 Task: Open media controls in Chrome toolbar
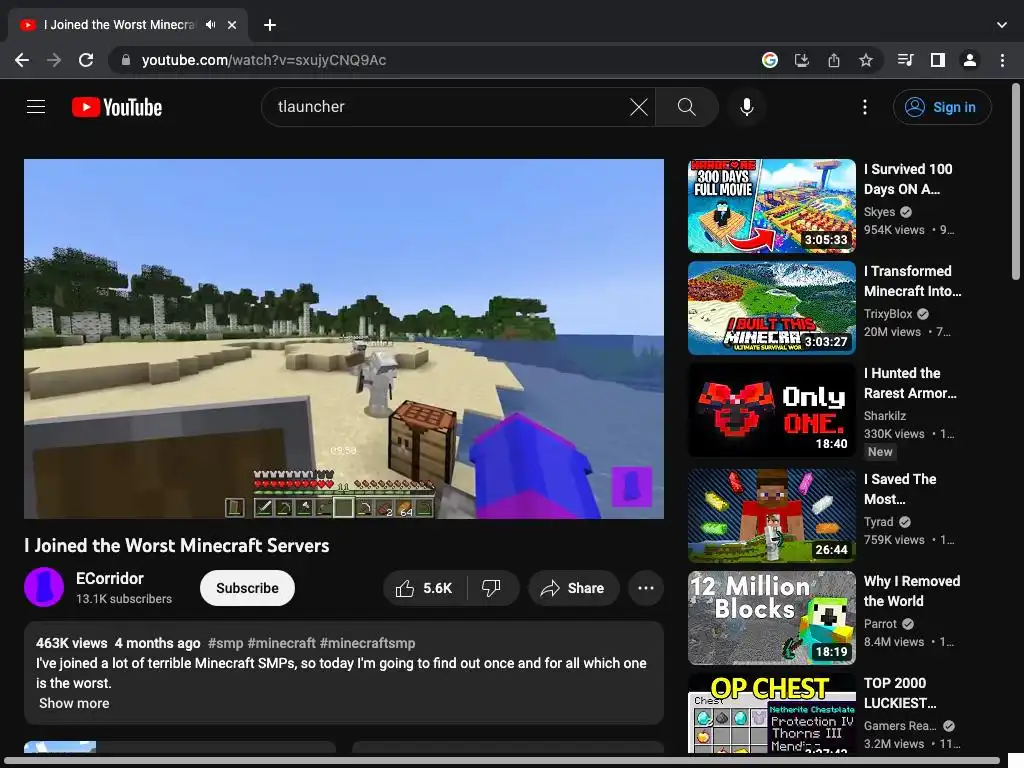(905, 60)
